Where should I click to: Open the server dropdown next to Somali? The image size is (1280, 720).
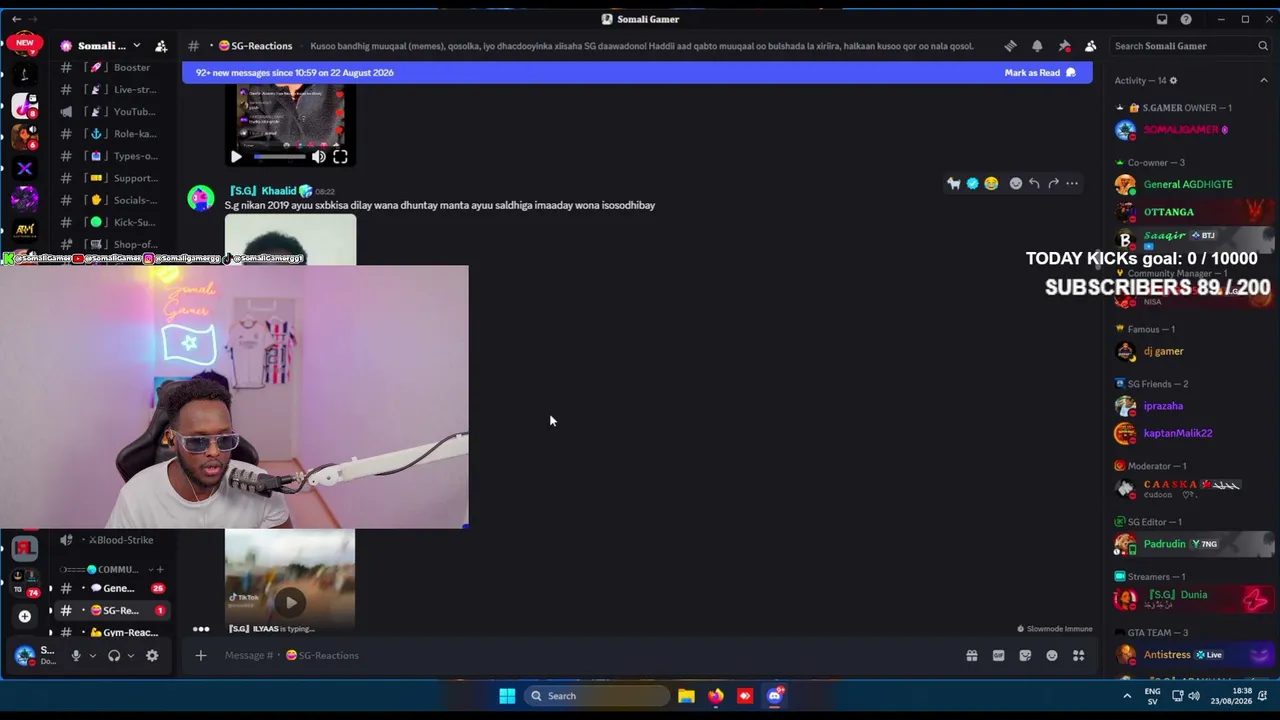click(135, 46)
